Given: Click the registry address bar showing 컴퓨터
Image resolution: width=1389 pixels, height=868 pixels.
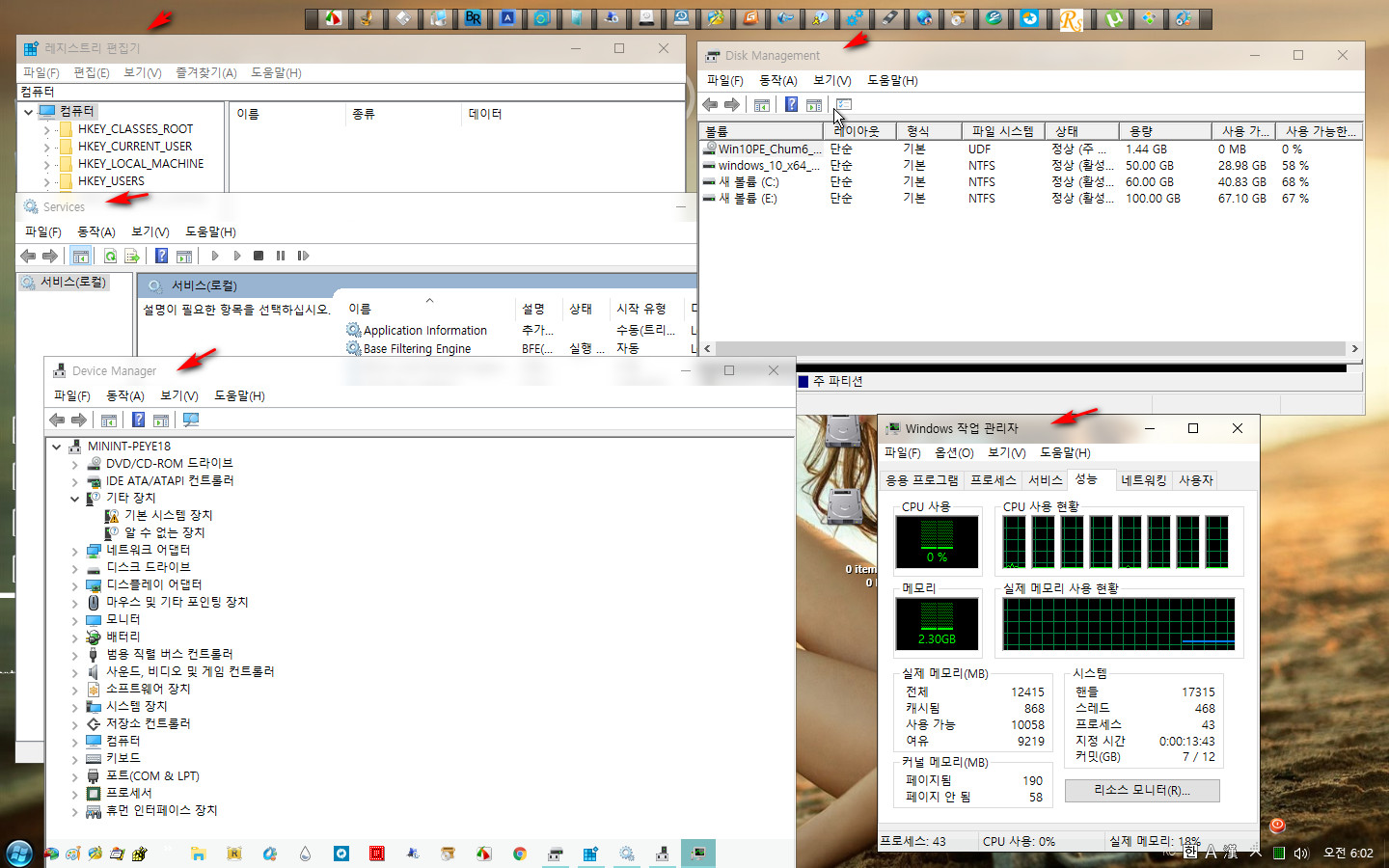Looking at the screenshot, I should [x=352, y=92].
